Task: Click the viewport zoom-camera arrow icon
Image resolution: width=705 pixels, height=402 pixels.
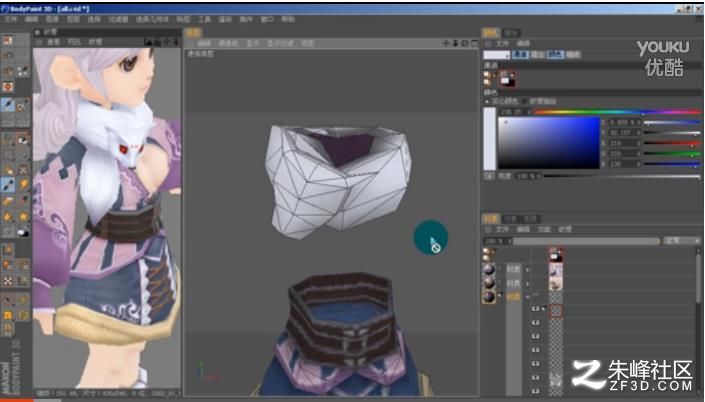Action: click(x=455, y=43)
